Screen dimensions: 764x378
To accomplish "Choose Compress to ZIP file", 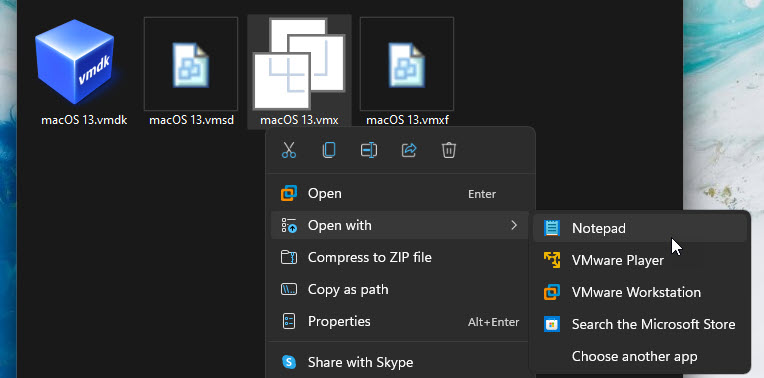I will pos(400,257).
